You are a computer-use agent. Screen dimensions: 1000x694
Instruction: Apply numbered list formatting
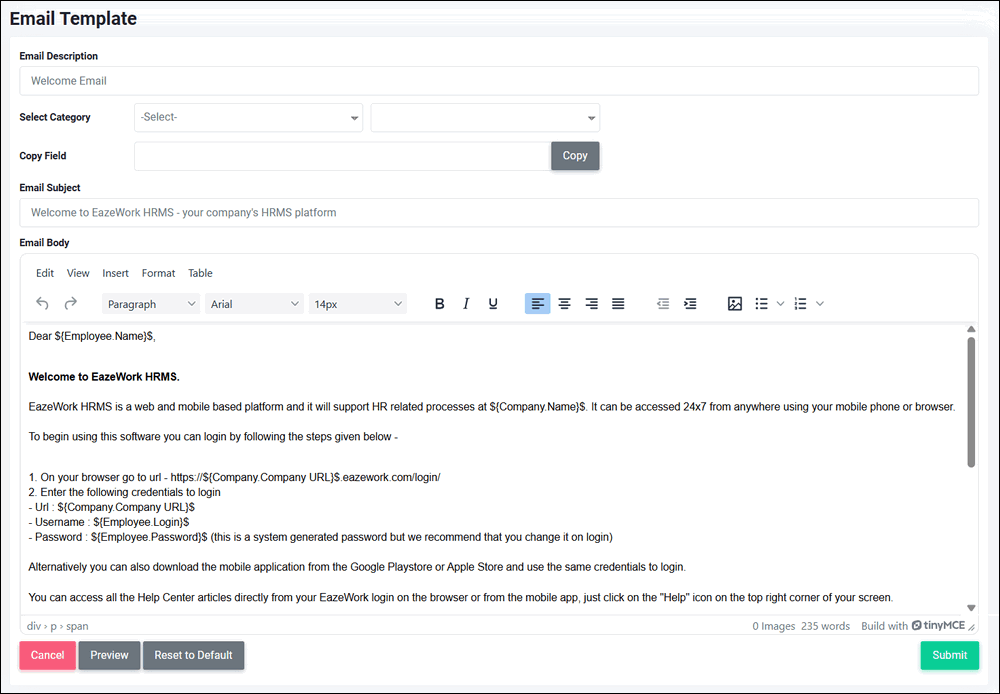pos(800,304)
